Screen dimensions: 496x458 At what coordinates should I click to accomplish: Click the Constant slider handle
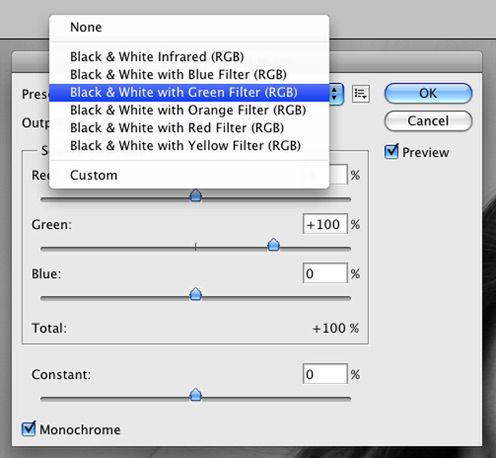tap(196, 395)
